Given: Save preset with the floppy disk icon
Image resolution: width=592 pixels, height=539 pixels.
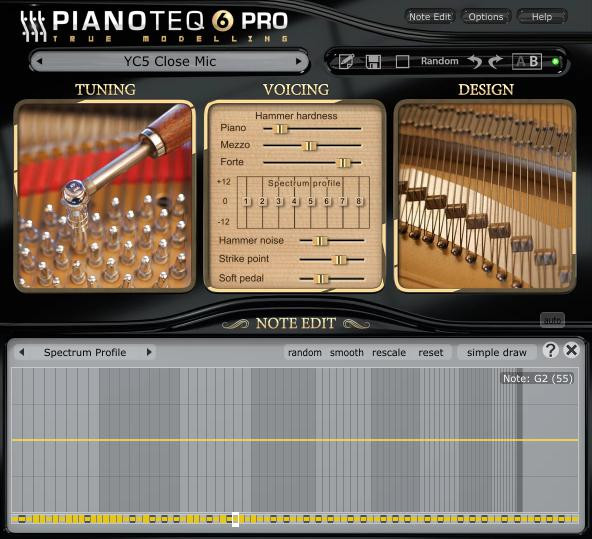Looking at the screenshot, I should 373,62.
